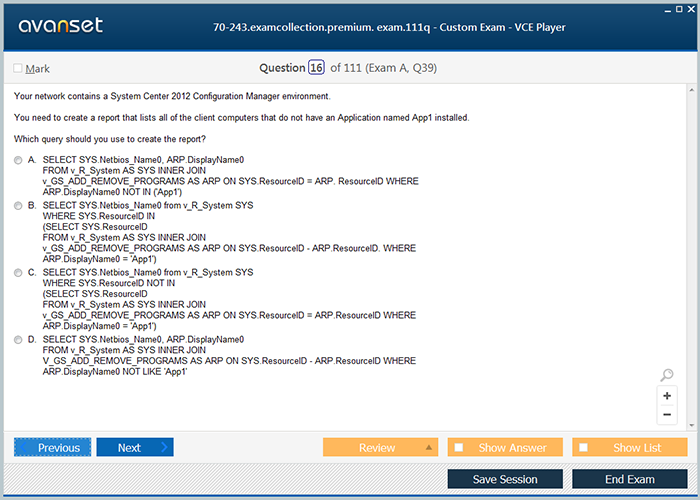
Task: Close the VCE Player window
Action: click(691, 9)
